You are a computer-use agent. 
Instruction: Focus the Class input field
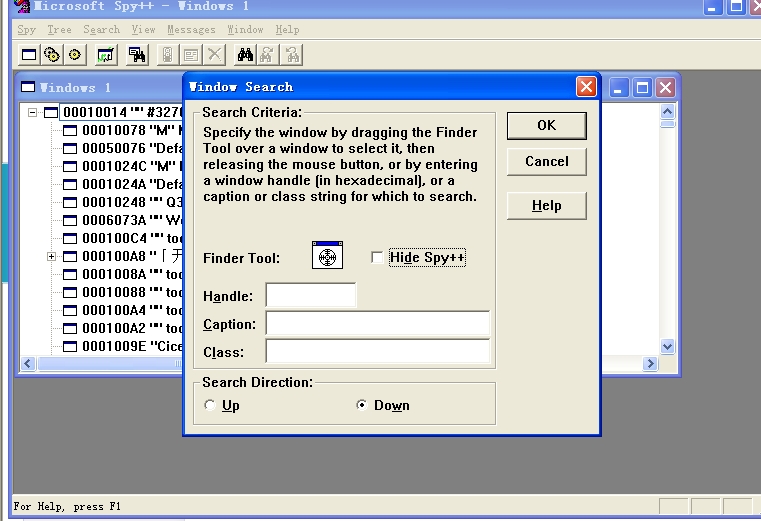(x=378, y=351)
